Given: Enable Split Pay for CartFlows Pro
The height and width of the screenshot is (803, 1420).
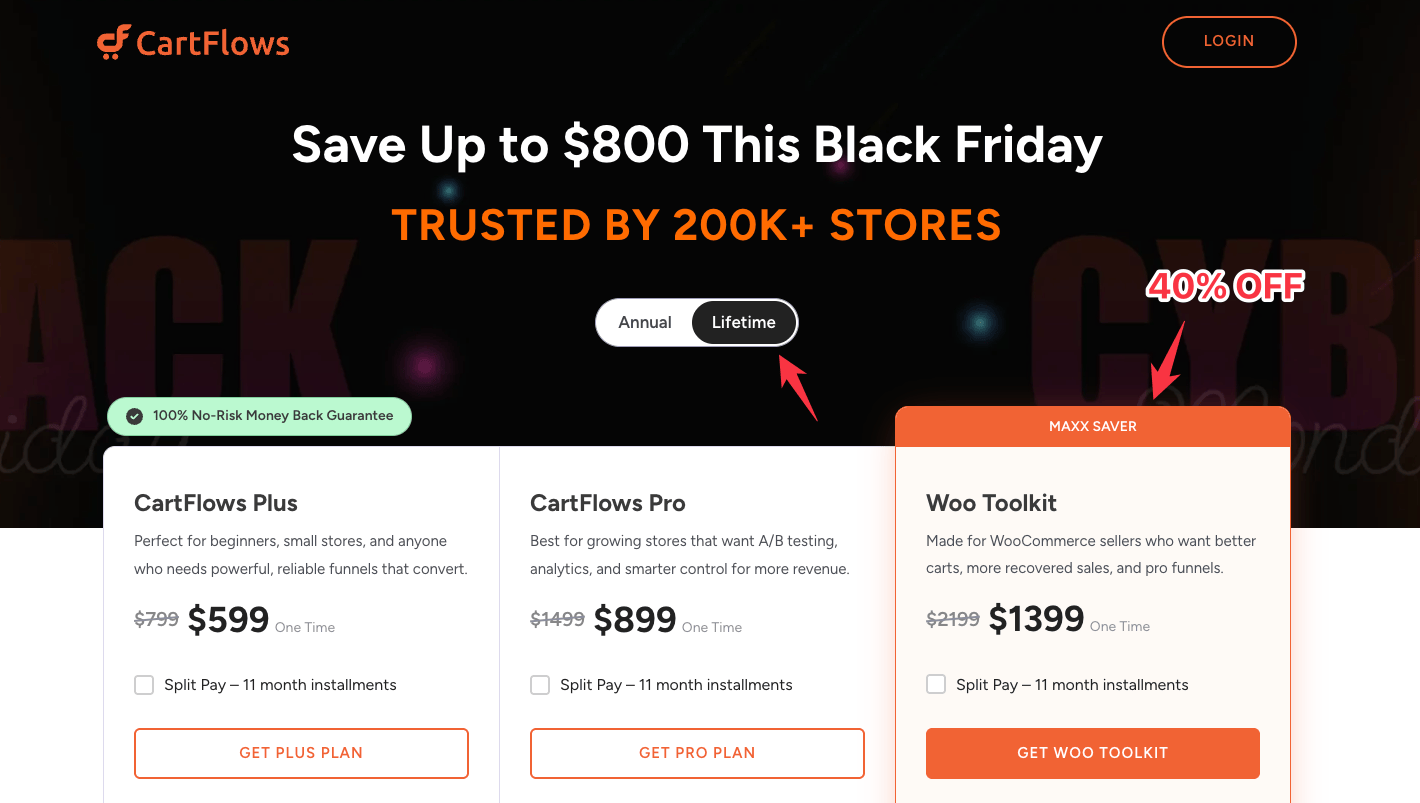Looking at the screenshot, I should (x=540, y=684).
